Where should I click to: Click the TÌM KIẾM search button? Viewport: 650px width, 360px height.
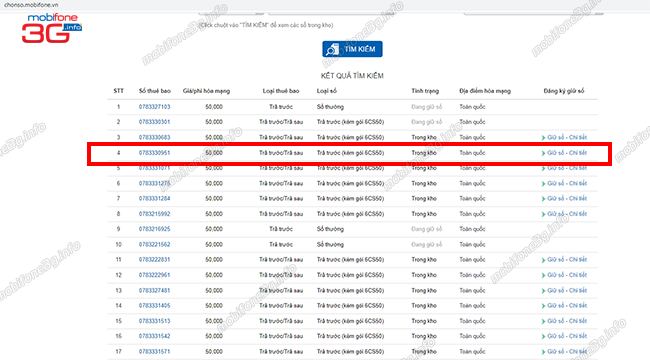pos(352,49)
